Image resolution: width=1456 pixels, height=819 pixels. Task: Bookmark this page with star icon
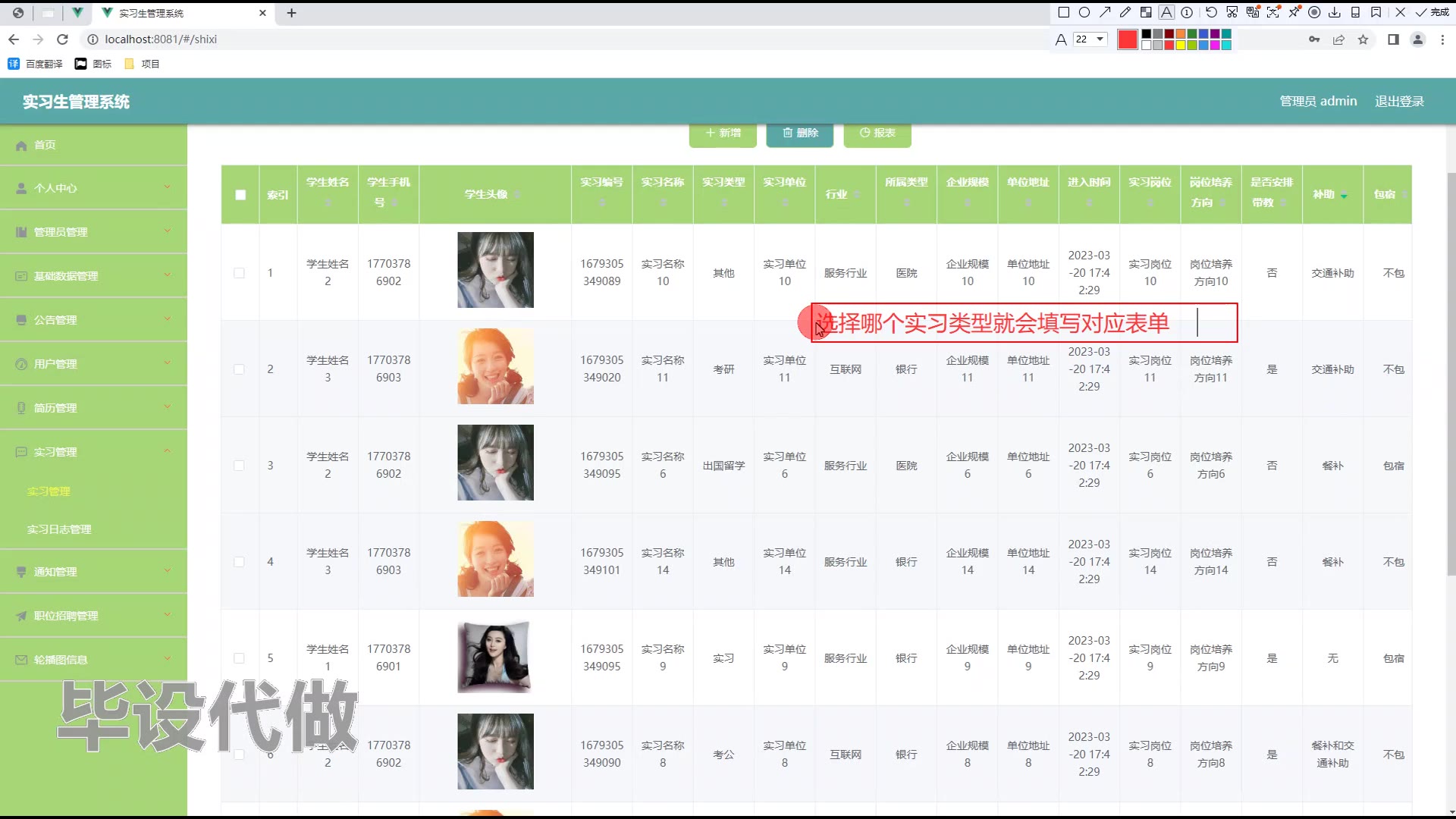tap(1363, 39)
